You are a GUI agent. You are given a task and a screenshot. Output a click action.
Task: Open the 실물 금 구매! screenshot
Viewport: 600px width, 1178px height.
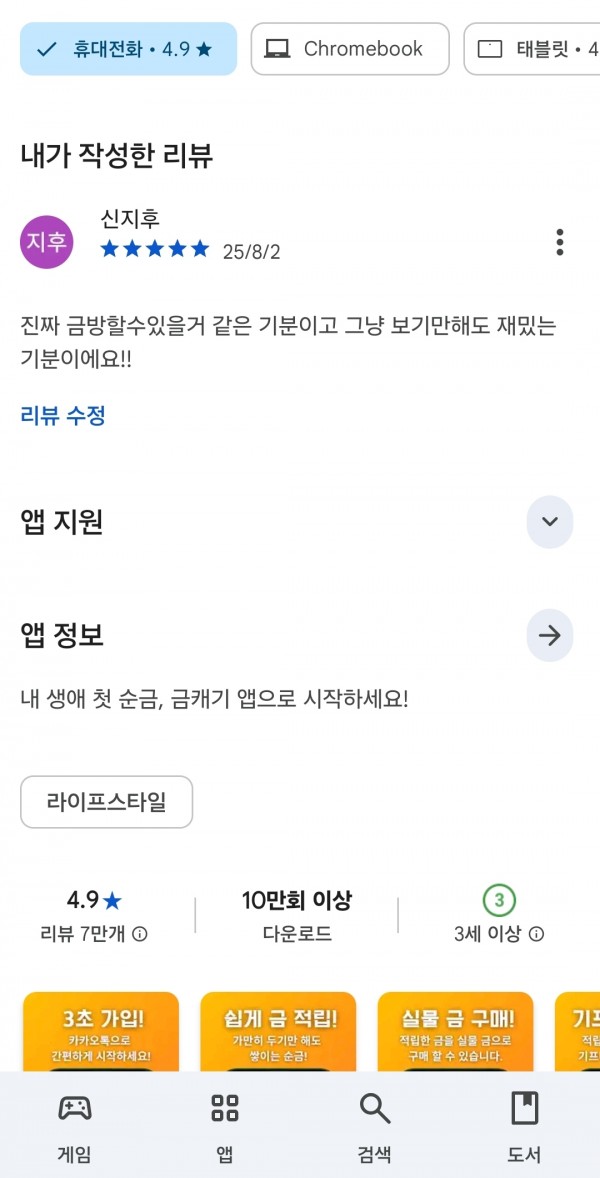point(455,1032)
